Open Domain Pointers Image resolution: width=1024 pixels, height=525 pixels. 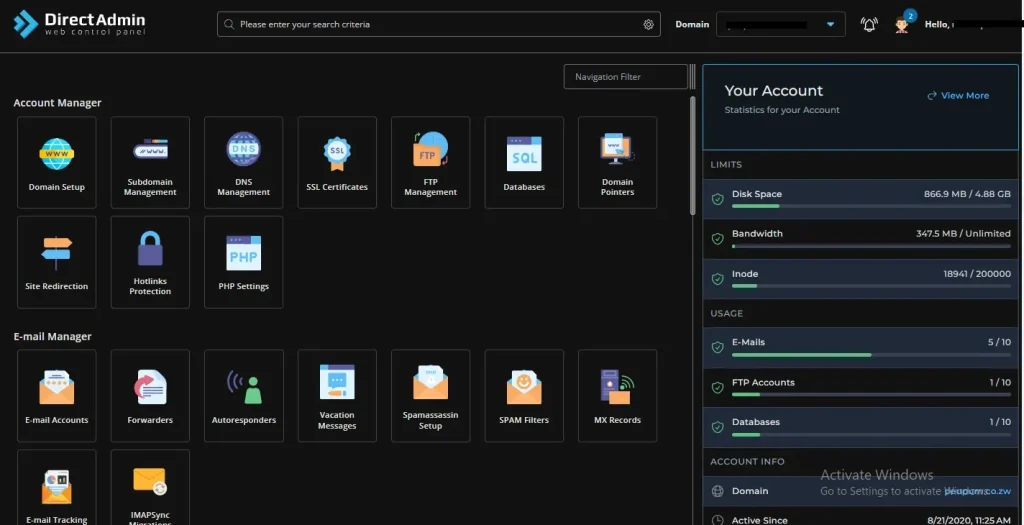617,163
